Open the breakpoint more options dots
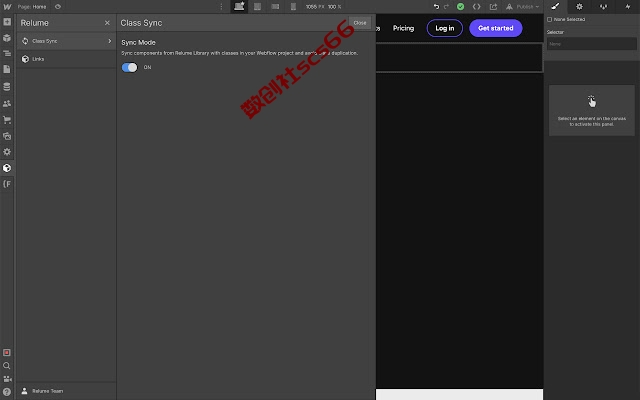The height and width of the screenshot is (400, 640). click(x=221, y=7)
